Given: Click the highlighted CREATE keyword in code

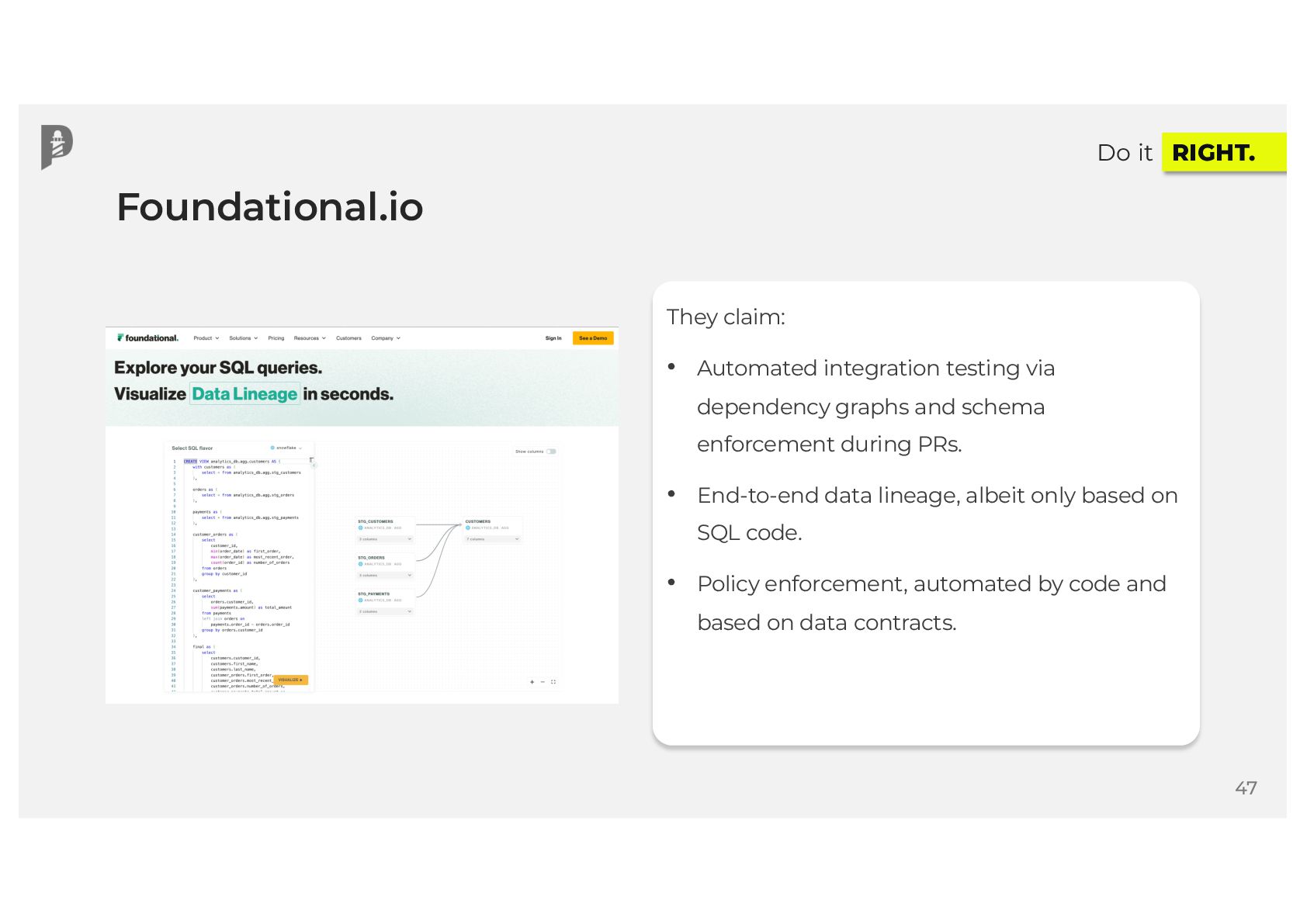Looking at the screenshot, I should tap(191, 461).
